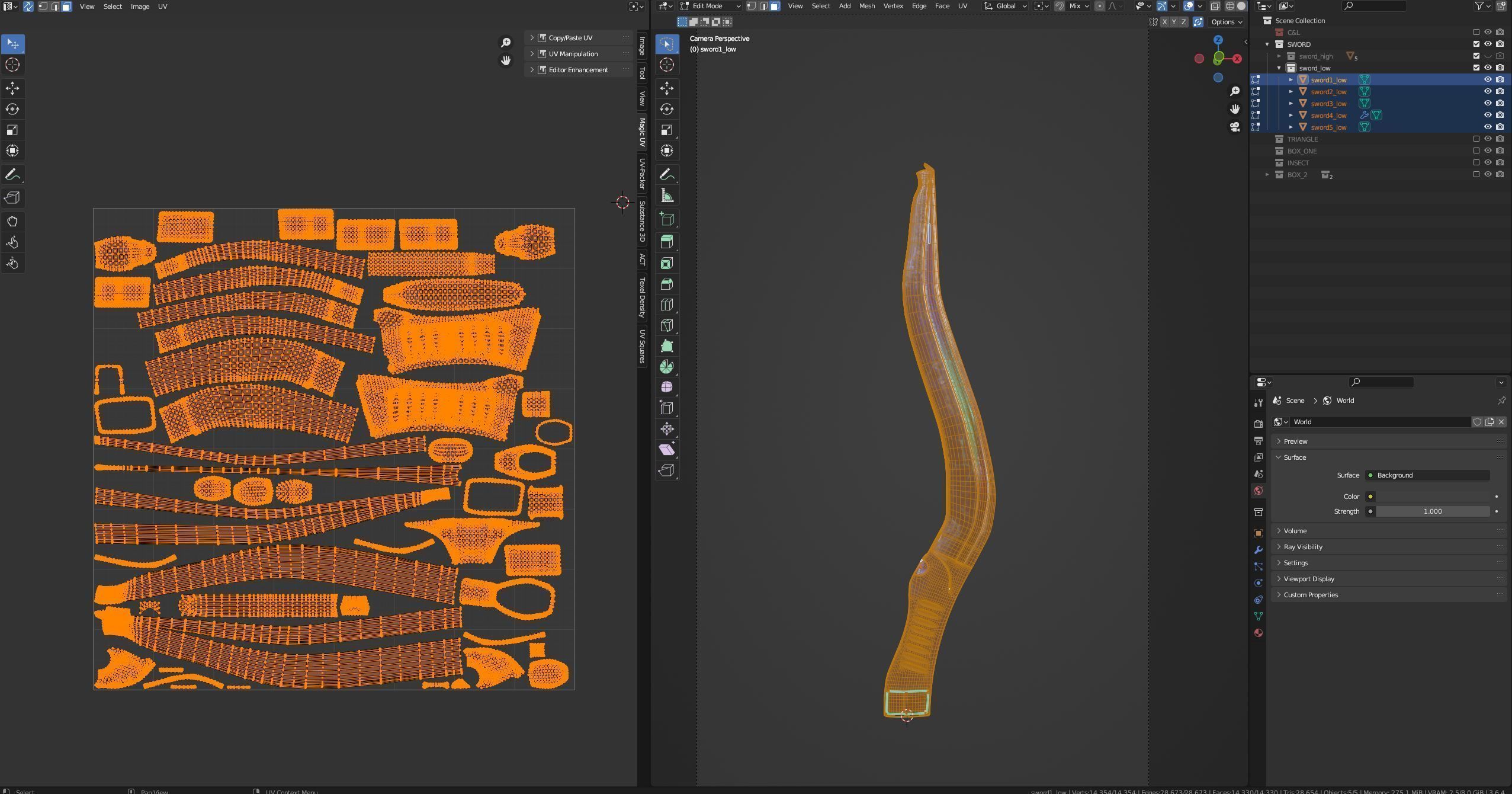This screenshot has width=1512, height=794.
Task: Open the Object properties tab
Action: (1259, 533)
